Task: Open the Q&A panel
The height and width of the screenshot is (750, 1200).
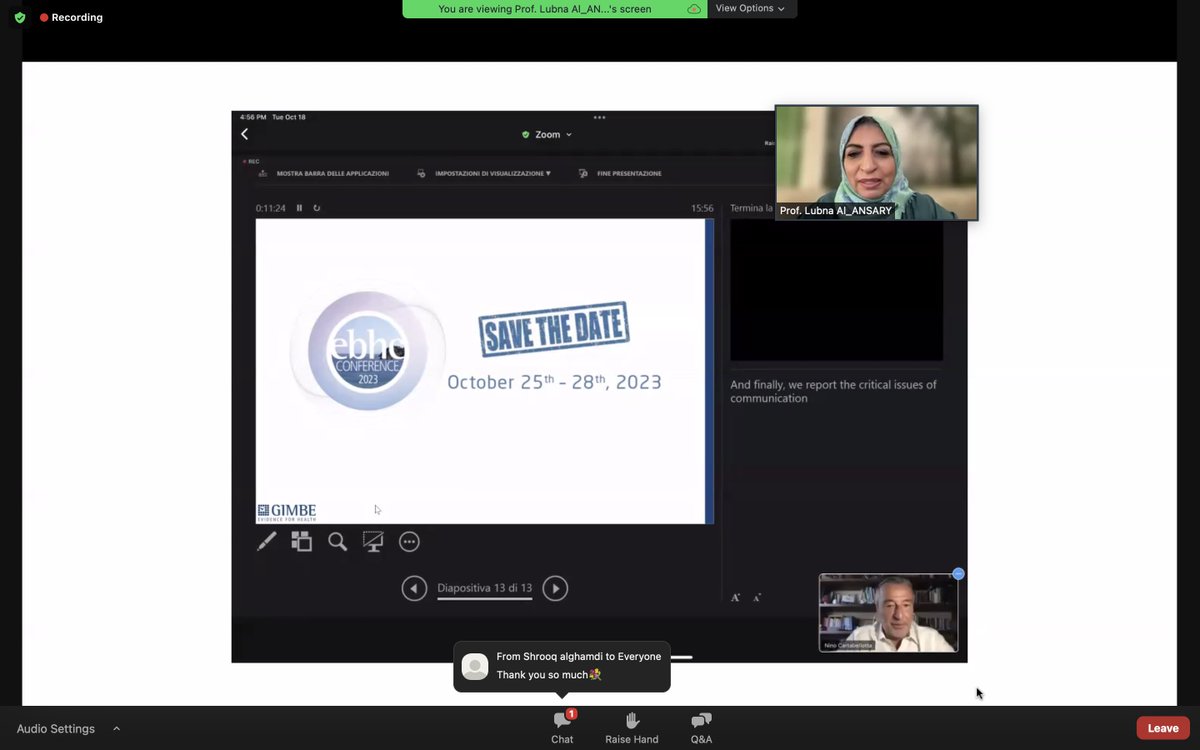Action: click(x=701, y=727)
